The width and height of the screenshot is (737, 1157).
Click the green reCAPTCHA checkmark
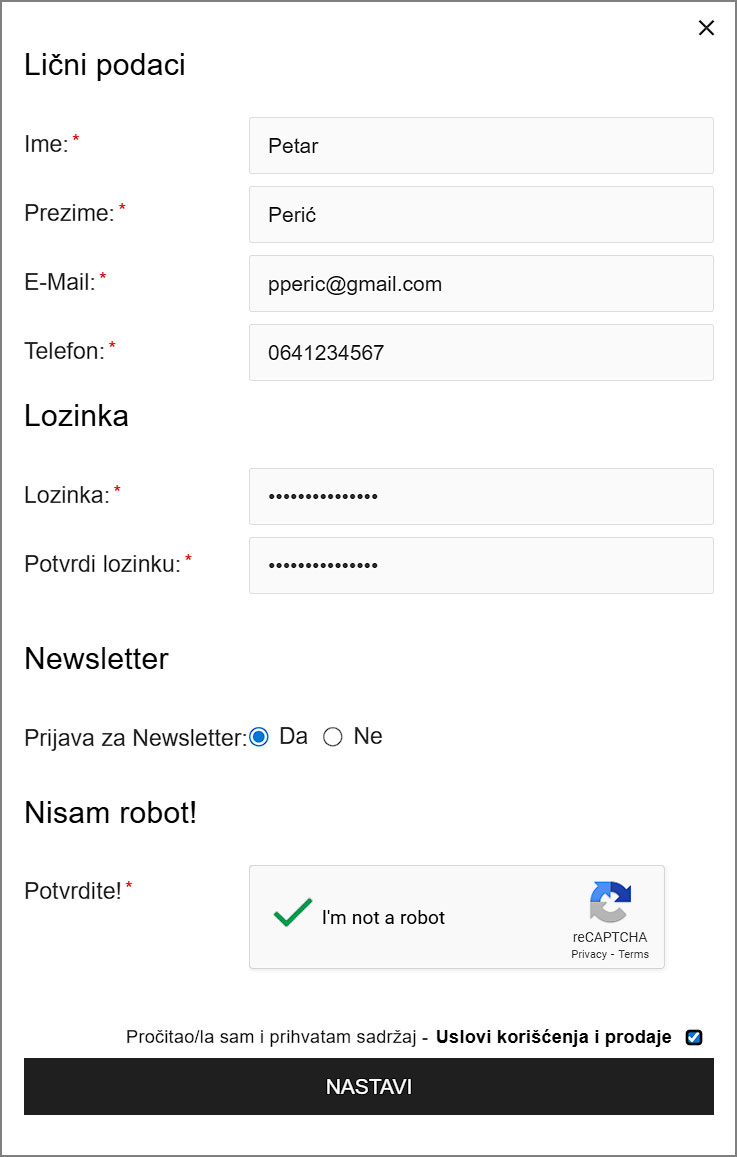coord(293,913)
